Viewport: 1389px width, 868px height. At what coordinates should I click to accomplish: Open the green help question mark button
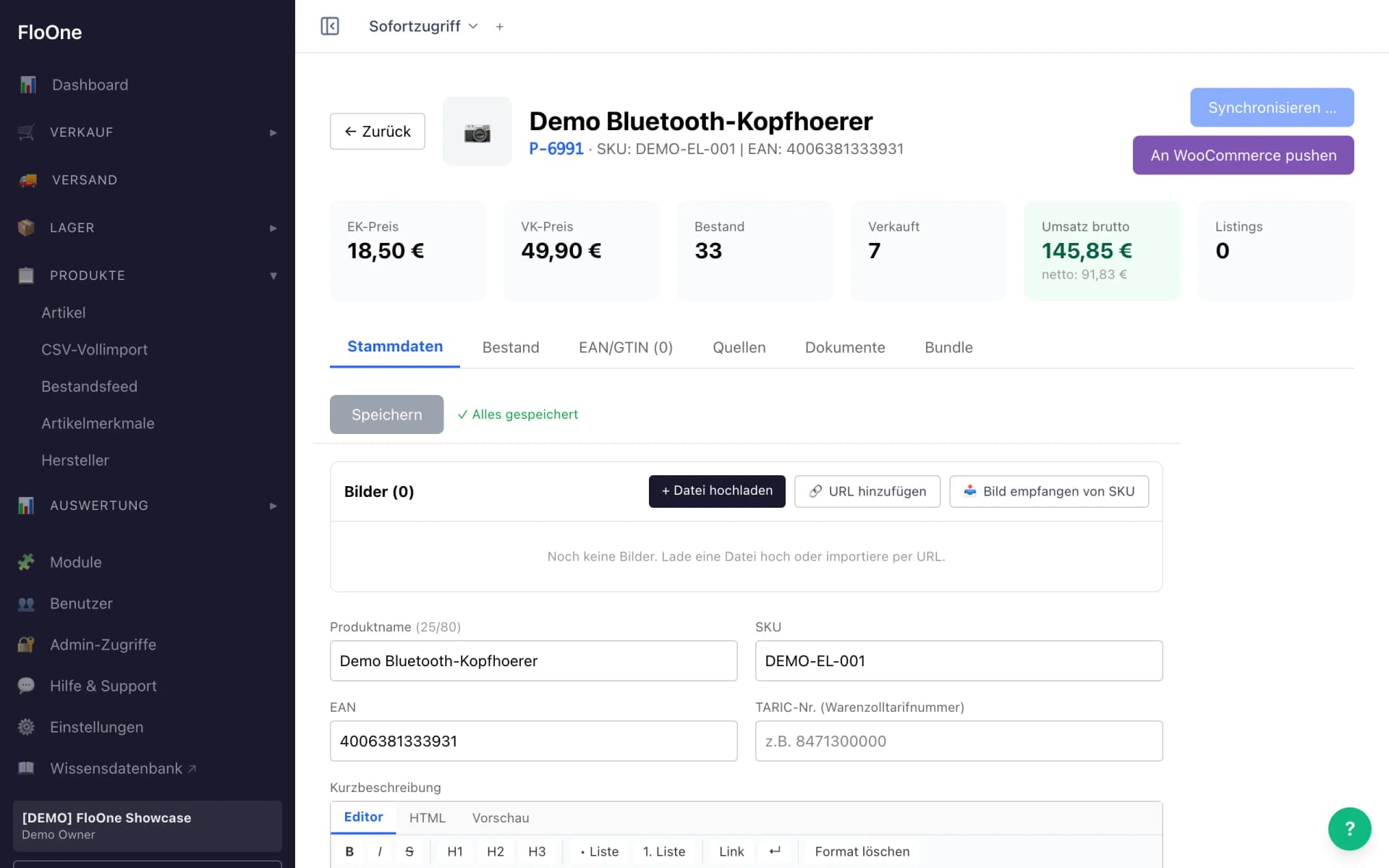(x=1349, y=828)
